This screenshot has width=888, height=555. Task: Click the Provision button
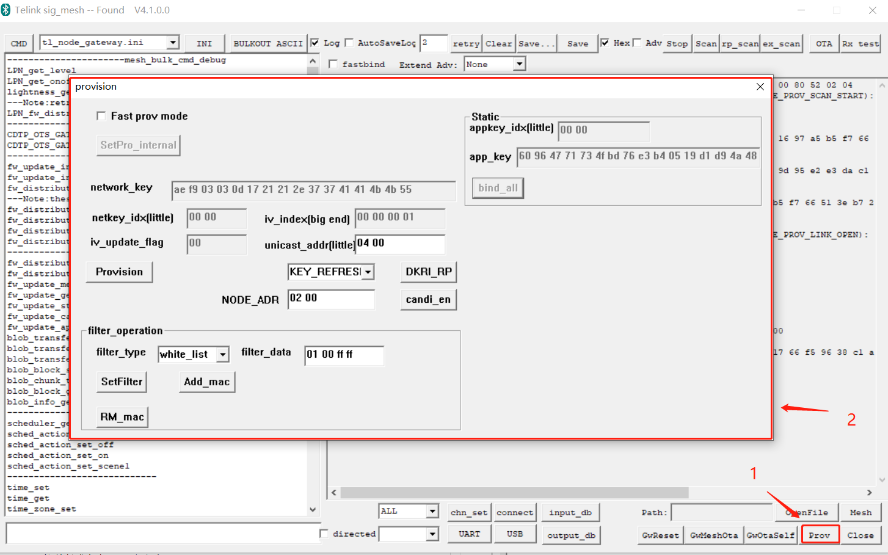119,272
